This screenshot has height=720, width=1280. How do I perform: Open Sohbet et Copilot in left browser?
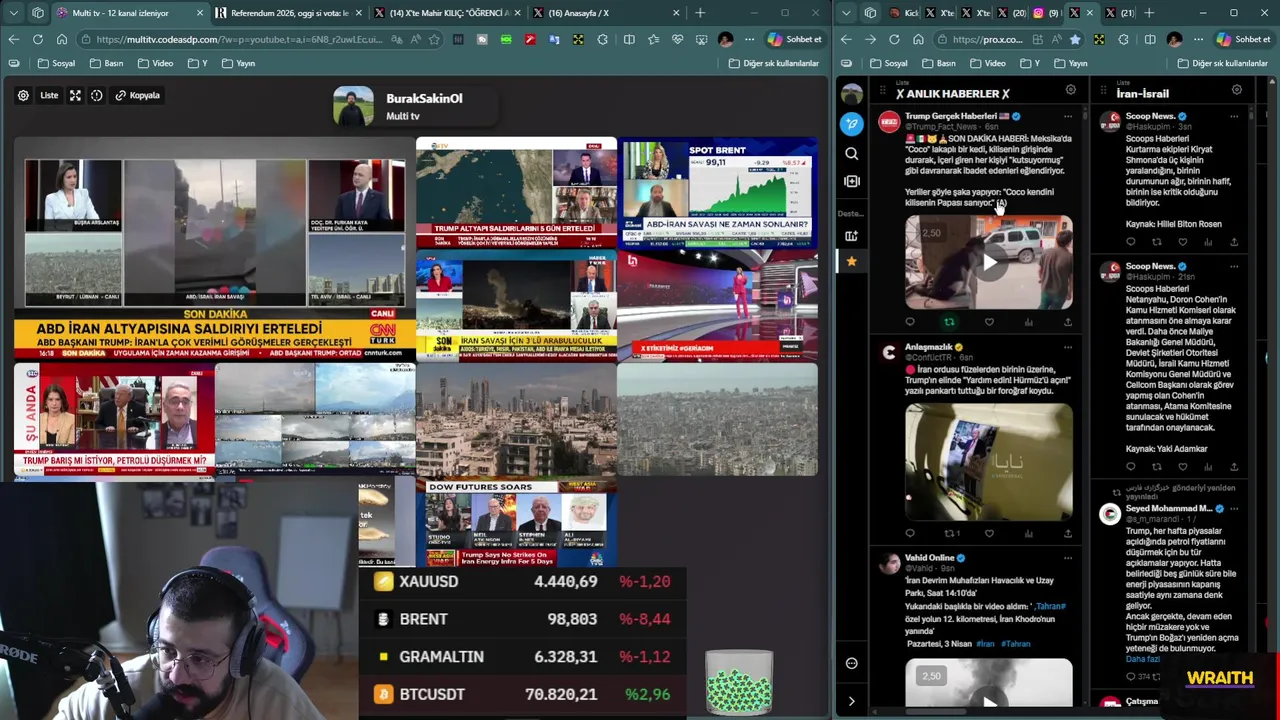pyautogui.click(x=795, y=39)
